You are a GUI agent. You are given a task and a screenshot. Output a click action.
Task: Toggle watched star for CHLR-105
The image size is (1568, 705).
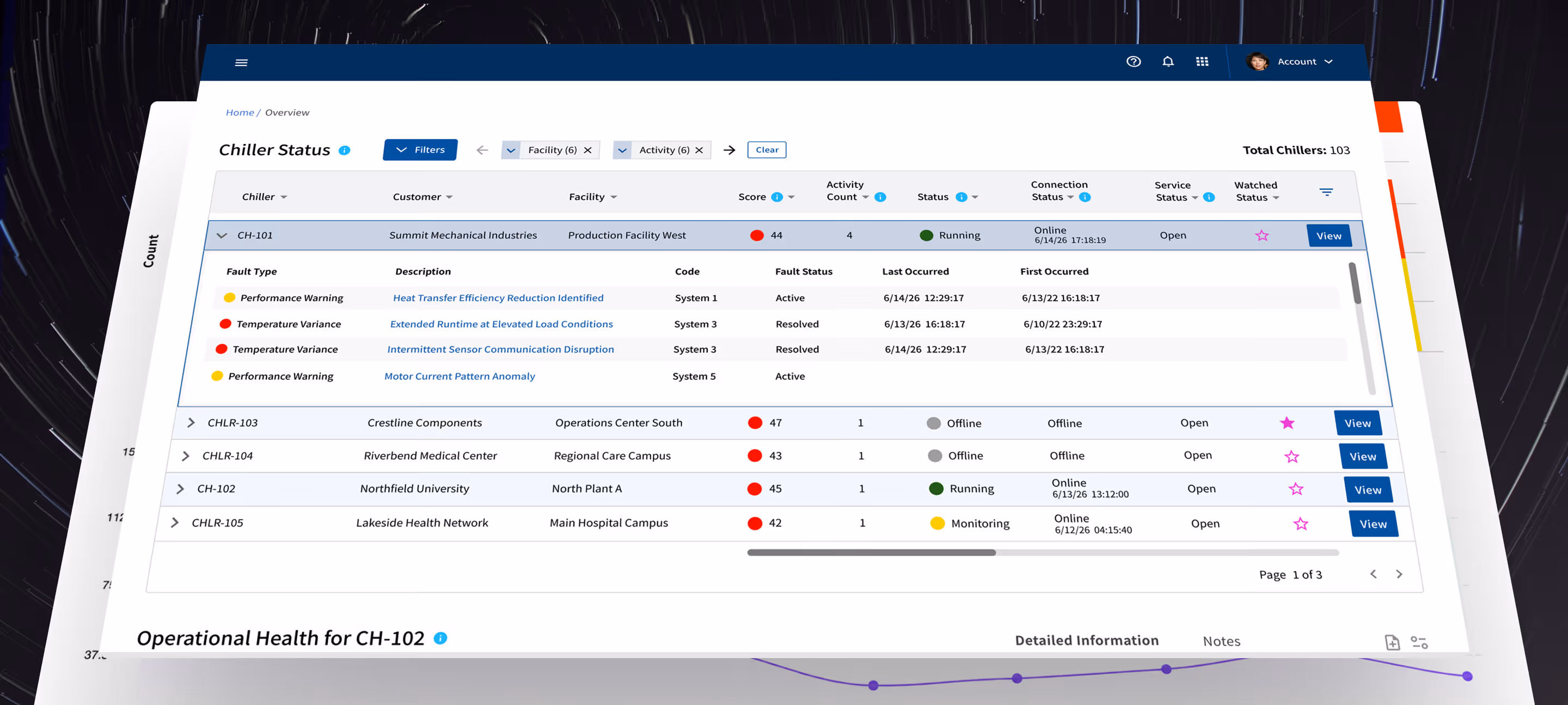1301,524
